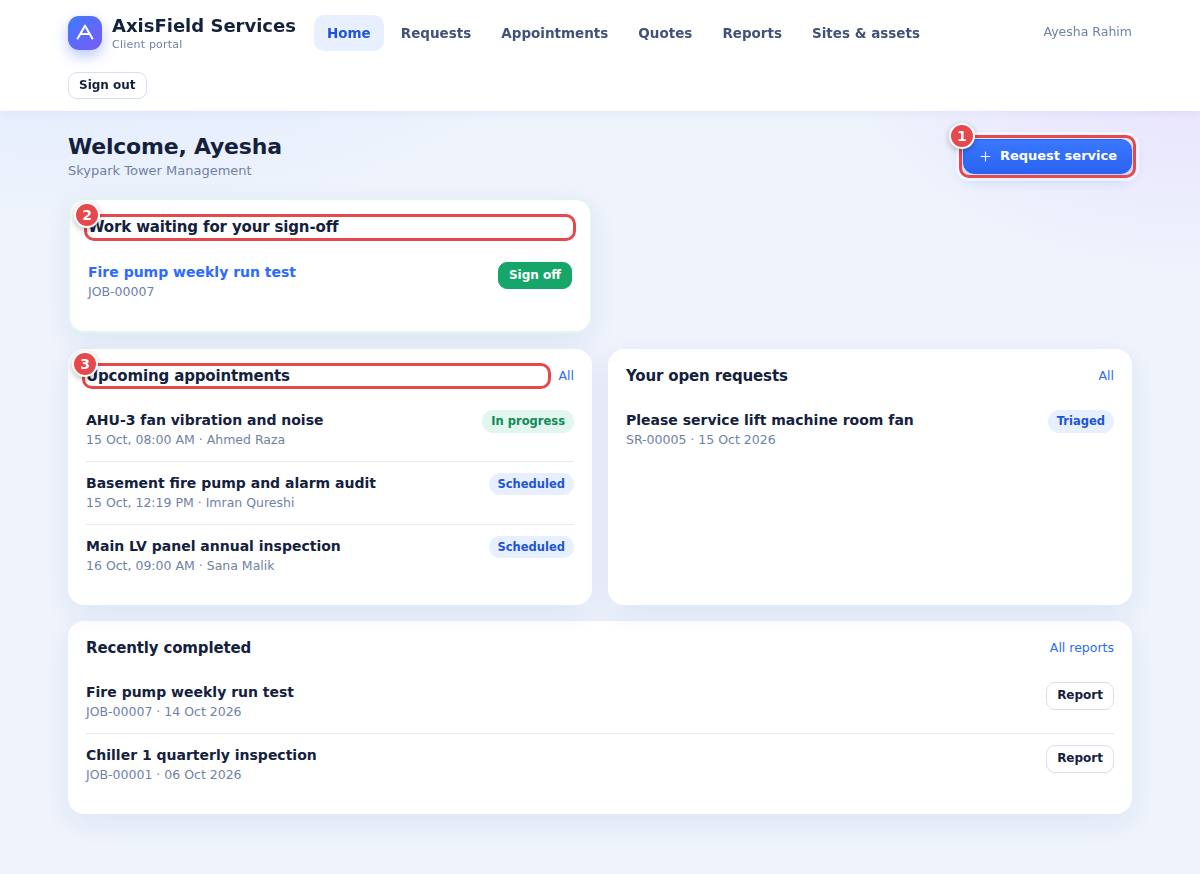Click the JOB-00001 · 06 Oct 2026 text

(x=164, y=775)
